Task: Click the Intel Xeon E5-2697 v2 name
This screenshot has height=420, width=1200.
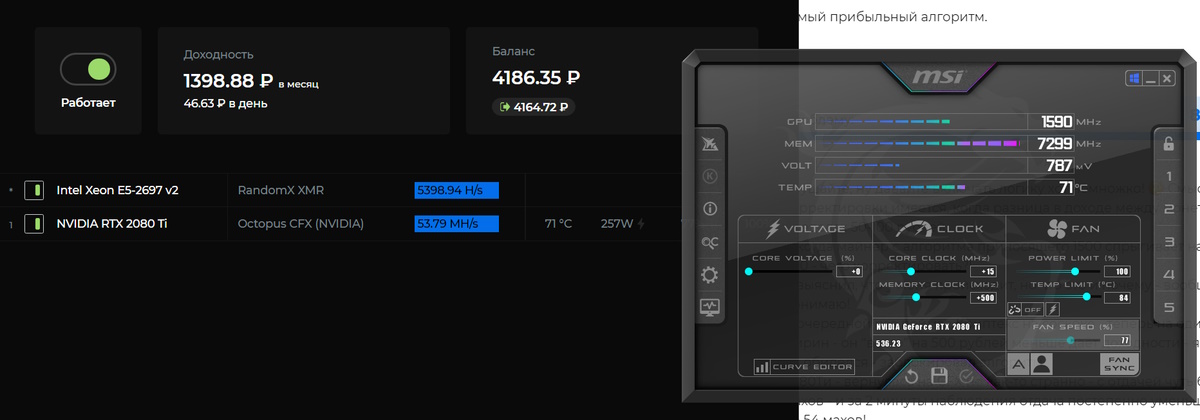Action: tap(117, 190)
